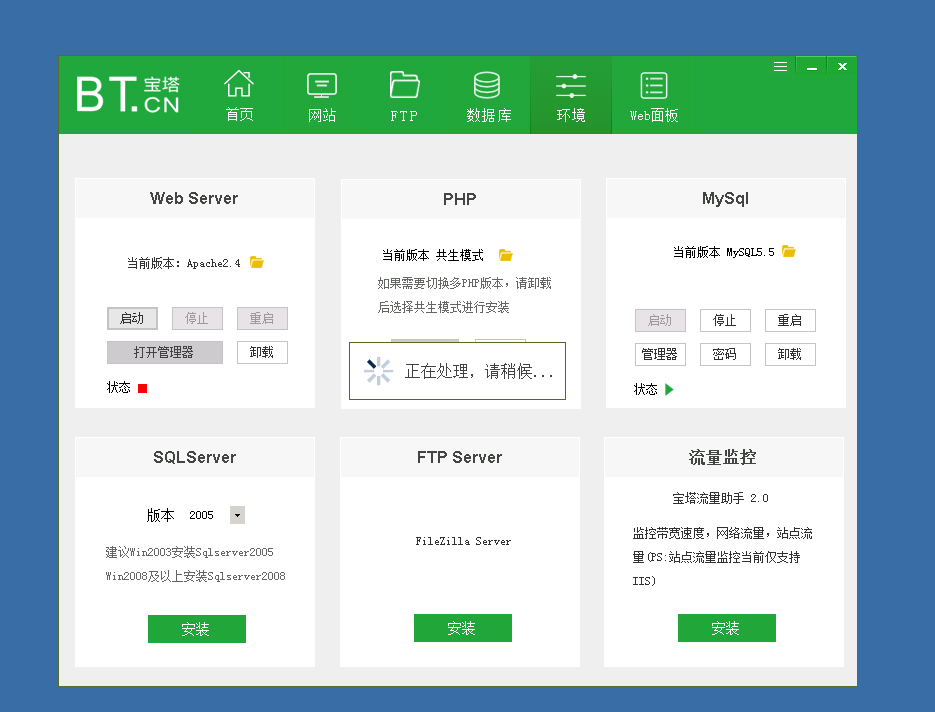Click the green MySql running status icon
Image resolution: width=935 pixels, height=712 pixels.
[x=669, y=389]
